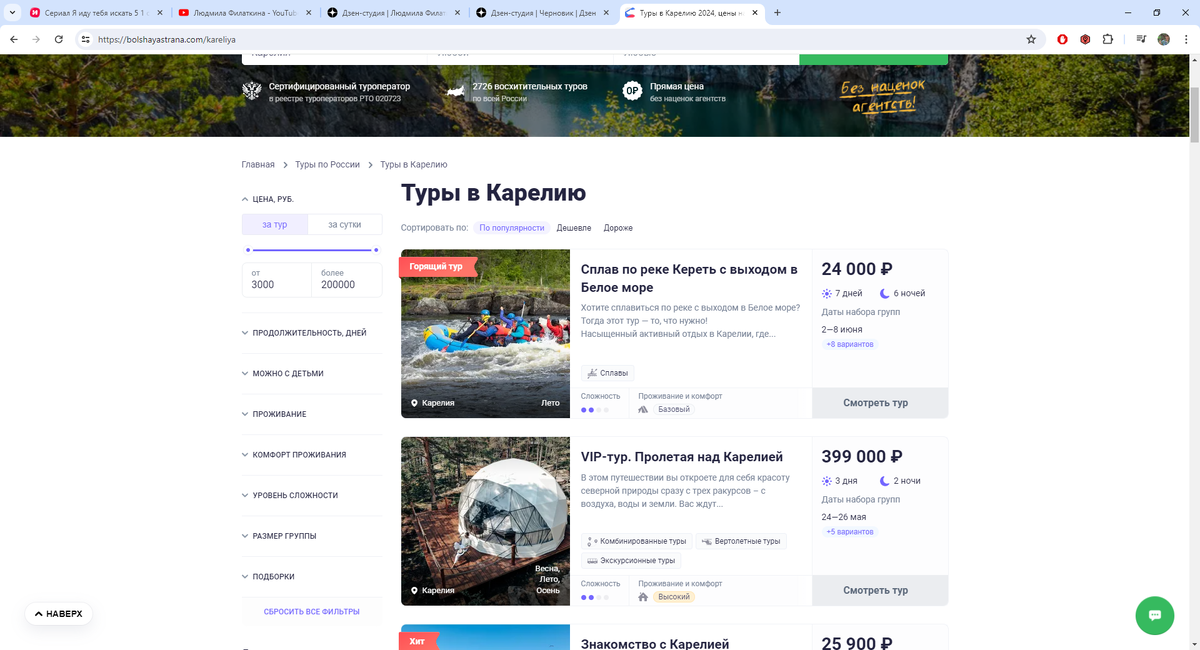The width and height of the screenshot is (1200, 650).
Task: Sort tours by 'Дешевле'
Action: tap(574, 228)
